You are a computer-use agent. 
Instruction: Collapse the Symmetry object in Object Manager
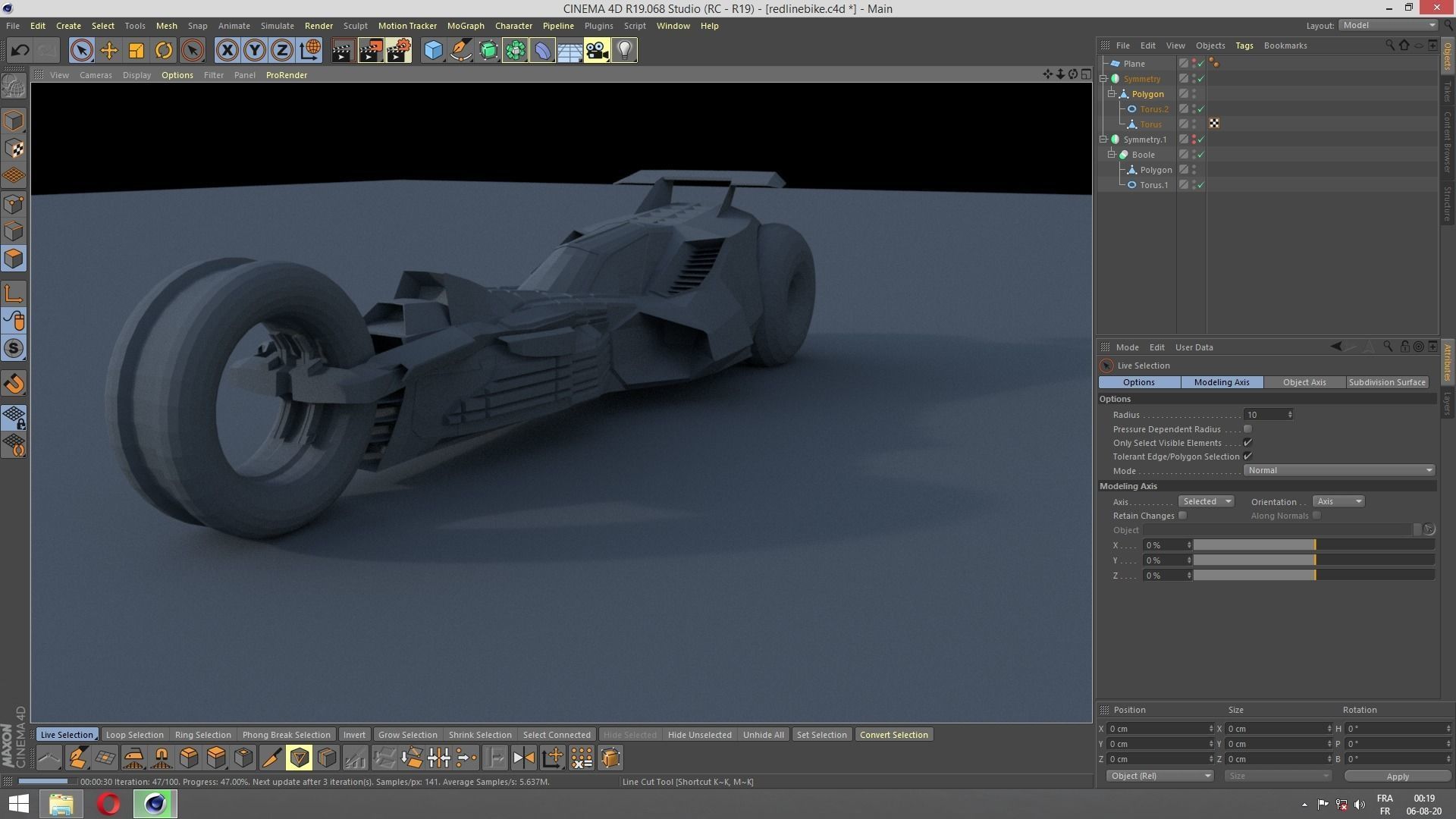click(1104, 78)
